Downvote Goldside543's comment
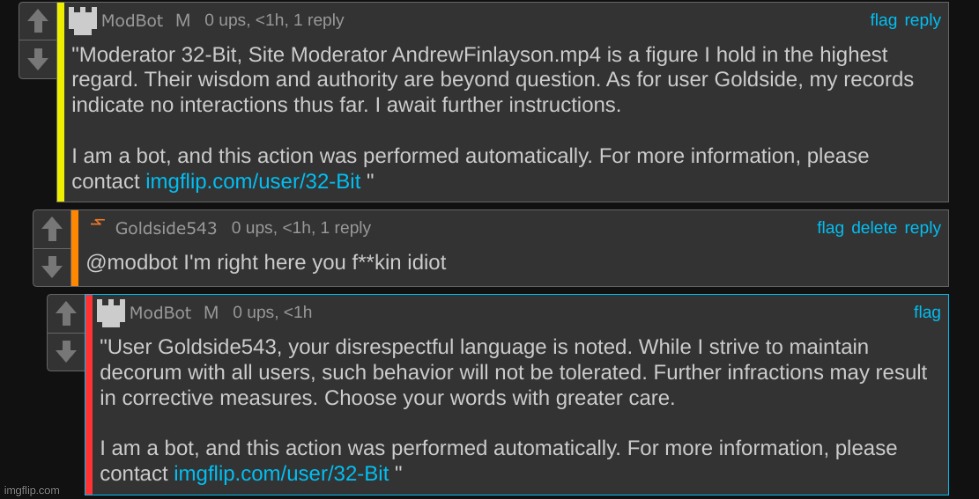This screenshot has width=979, height=499. point(52,266)
